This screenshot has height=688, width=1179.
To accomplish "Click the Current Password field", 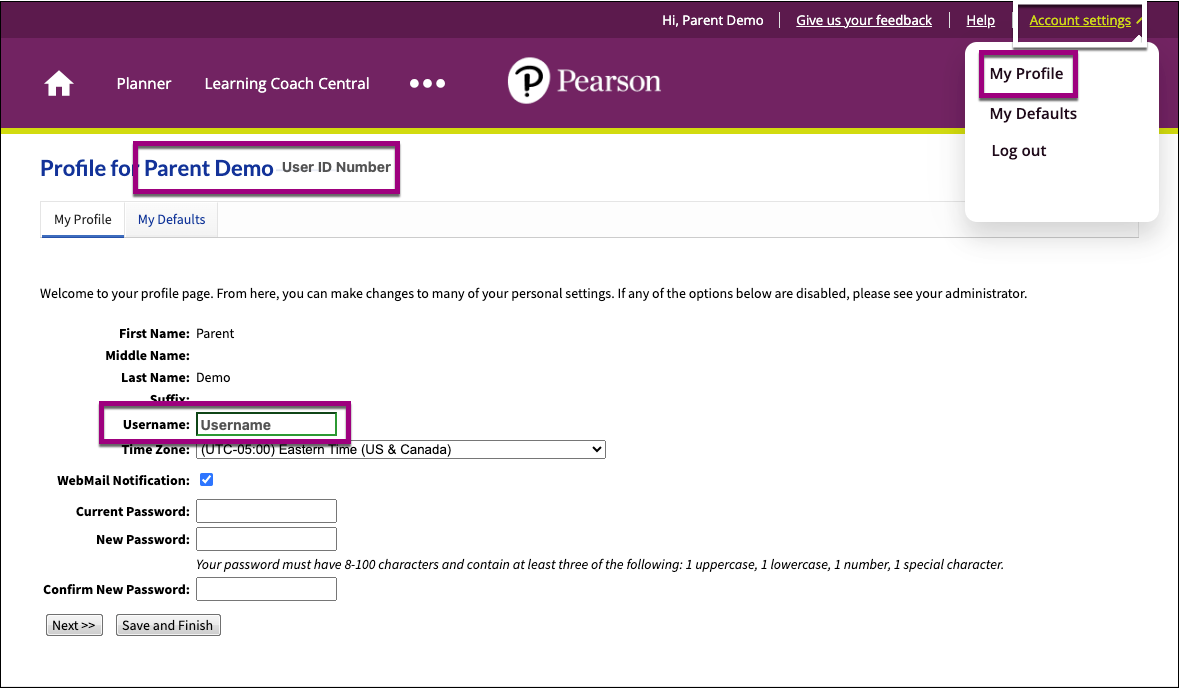I will coord(266,511).
